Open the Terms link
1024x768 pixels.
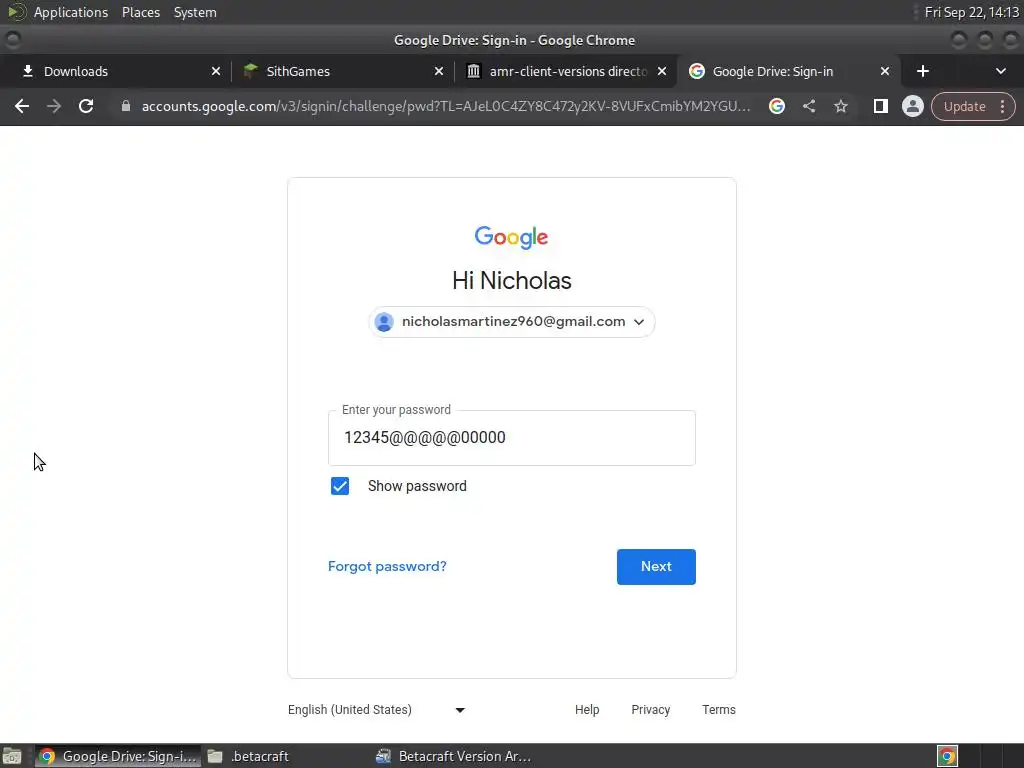[718, 710]
